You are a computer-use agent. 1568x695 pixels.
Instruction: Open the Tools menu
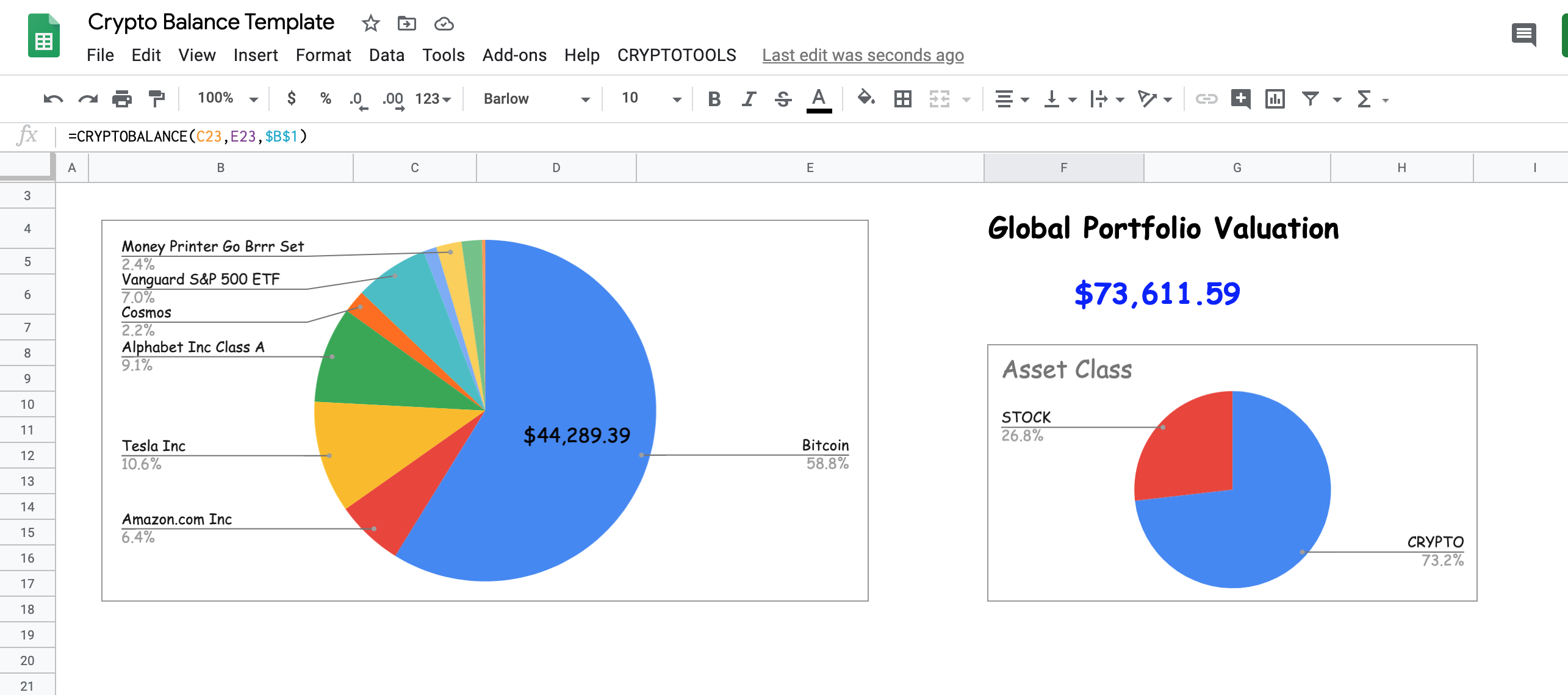click(443, 56)
